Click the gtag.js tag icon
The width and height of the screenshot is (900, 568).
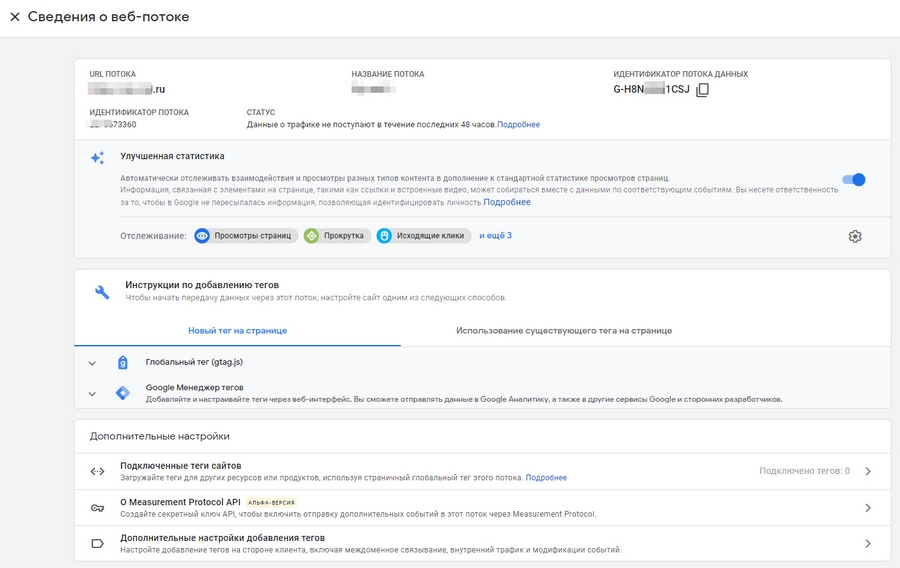(x=122, y=363)
